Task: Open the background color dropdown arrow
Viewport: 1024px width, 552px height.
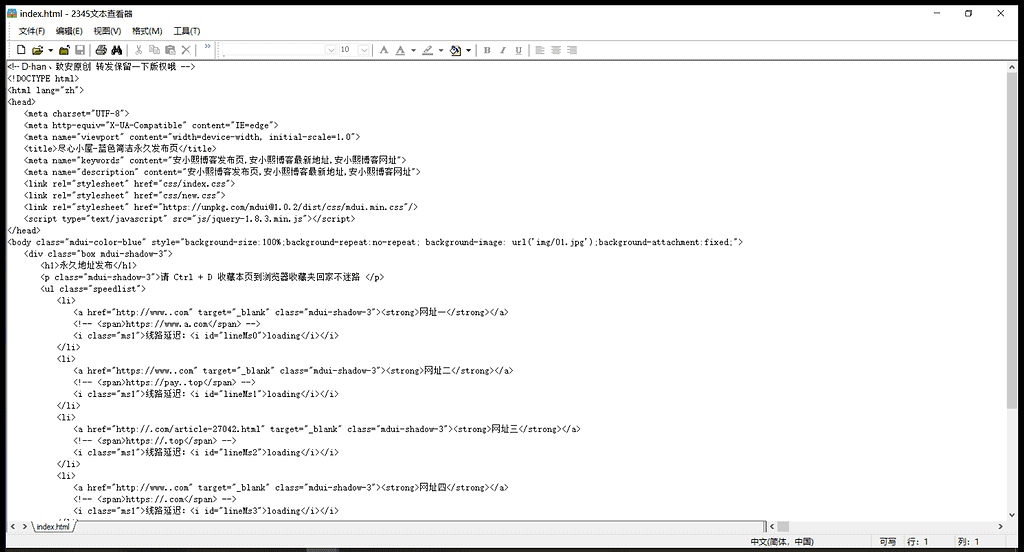Action: pyautogui.click(x=468, y=50)
